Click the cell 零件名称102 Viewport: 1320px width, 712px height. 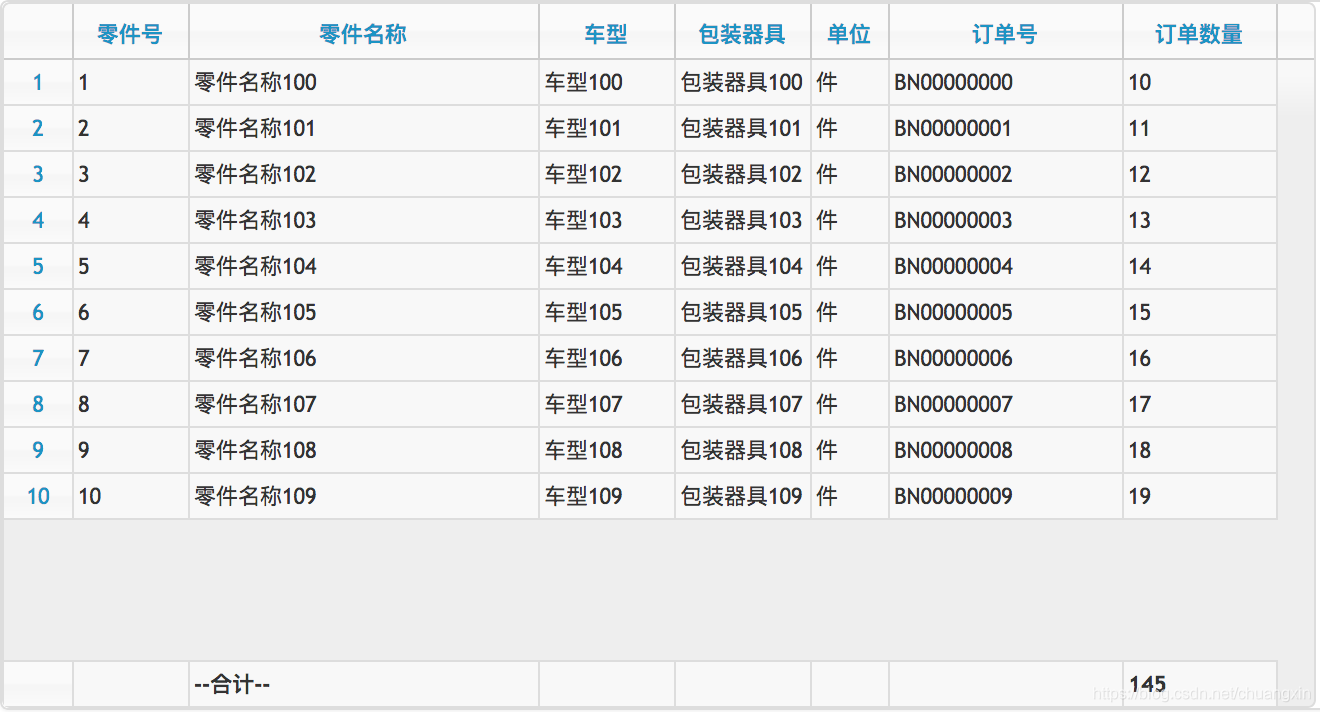click(x=364, y=174)
